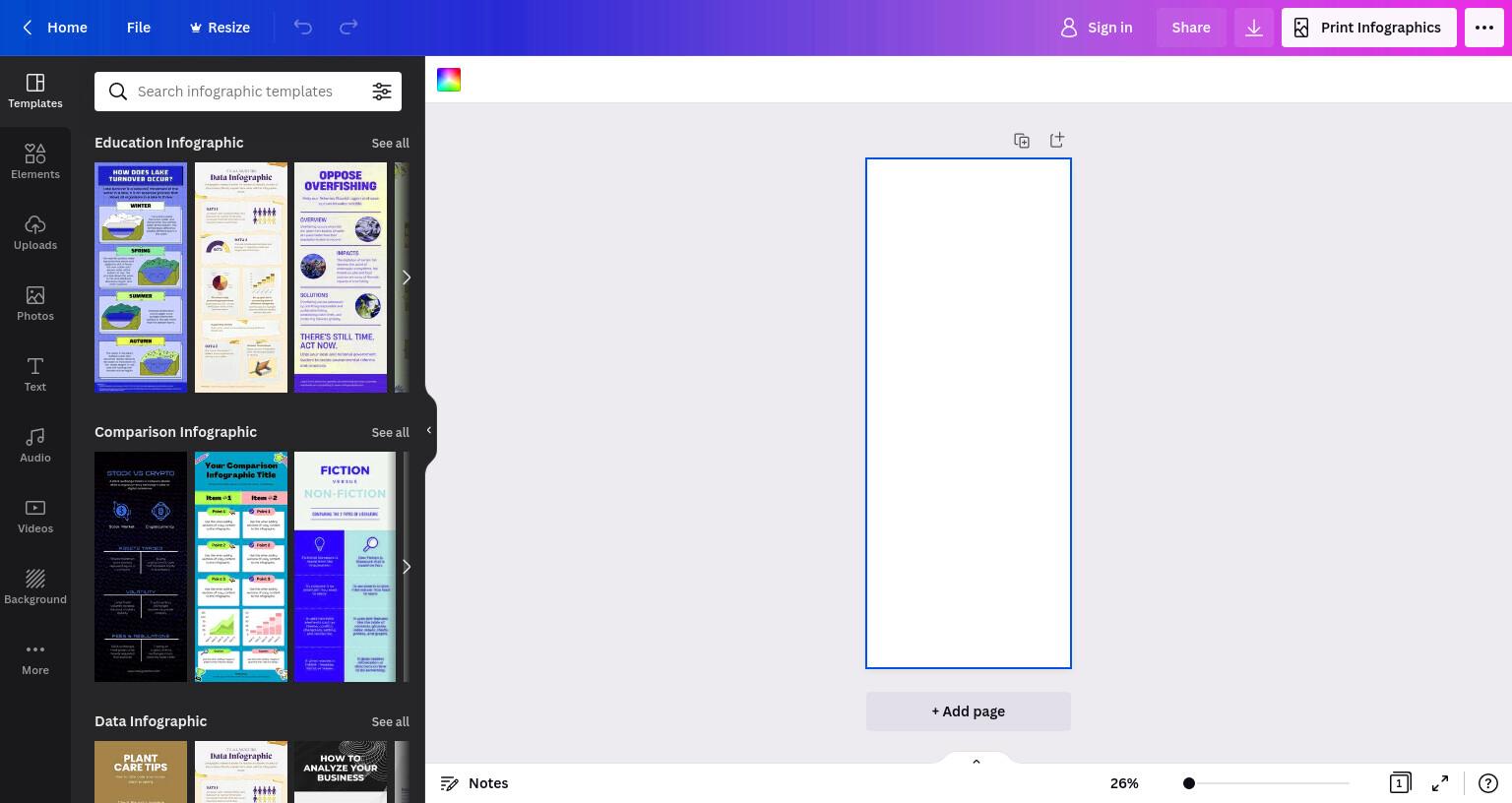Open the Background sidebar icon
The width and height of the screenshot is (1512, 803).
pos(35,587)
